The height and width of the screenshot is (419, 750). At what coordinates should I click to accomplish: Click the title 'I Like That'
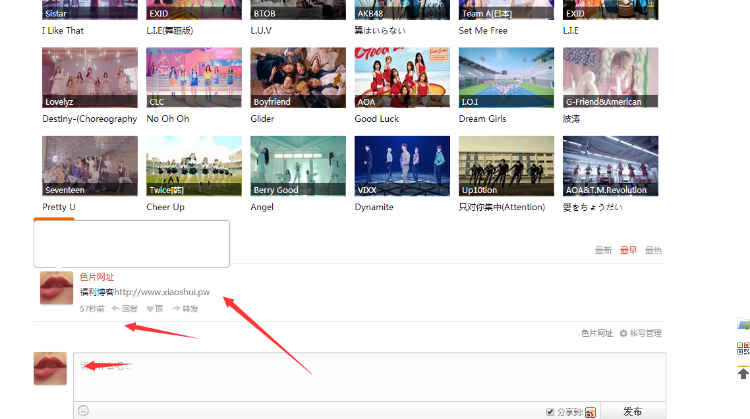[x=63, y=31]
